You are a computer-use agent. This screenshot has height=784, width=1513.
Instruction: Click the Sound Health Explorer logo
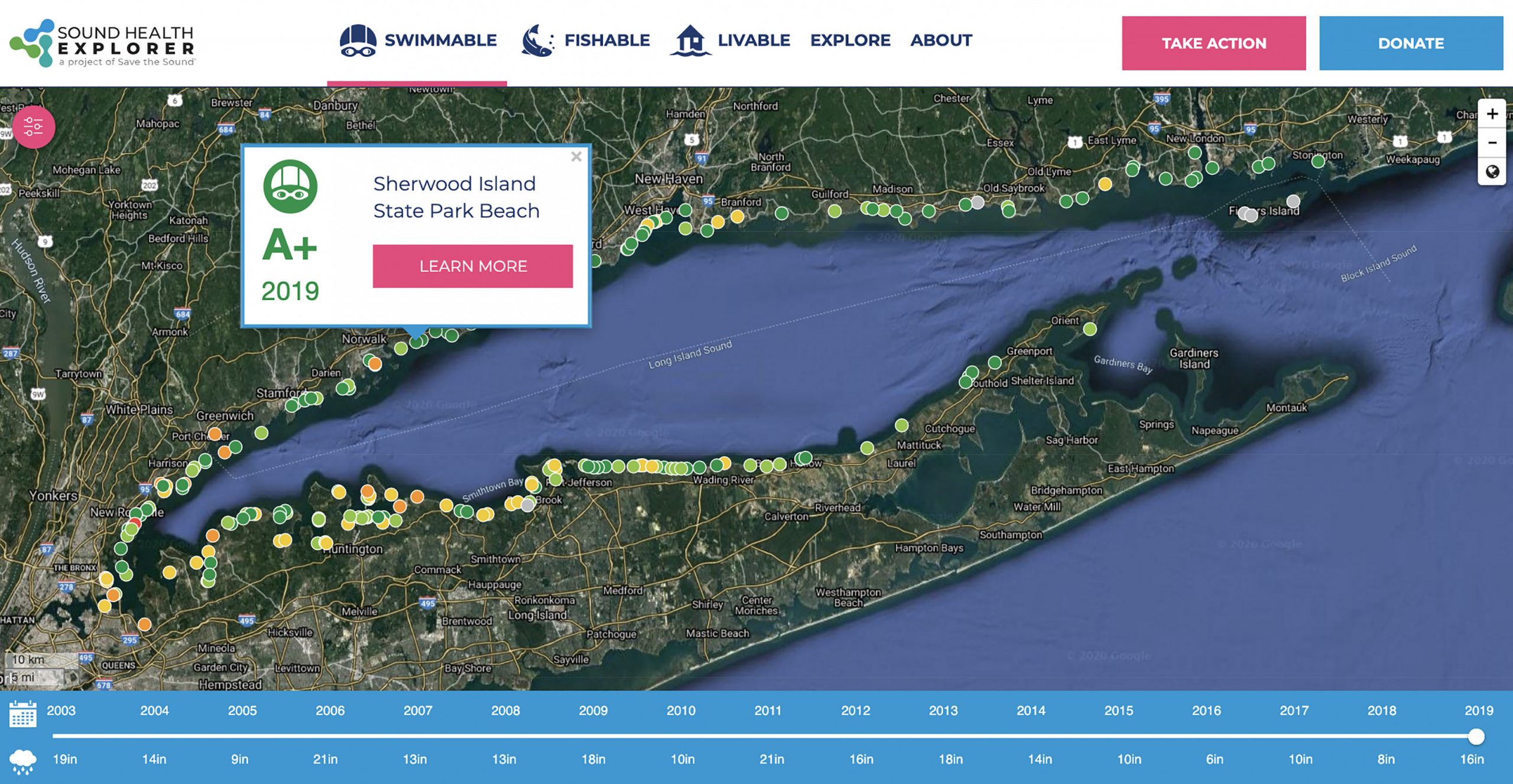102,44
